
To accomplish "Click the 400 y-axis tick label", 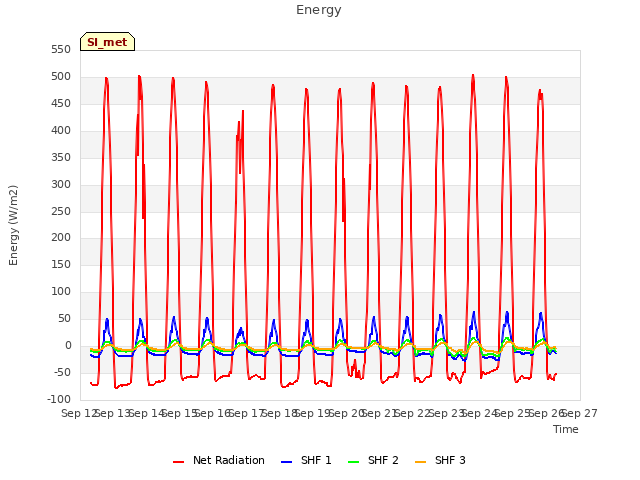I will click(61, 130).
